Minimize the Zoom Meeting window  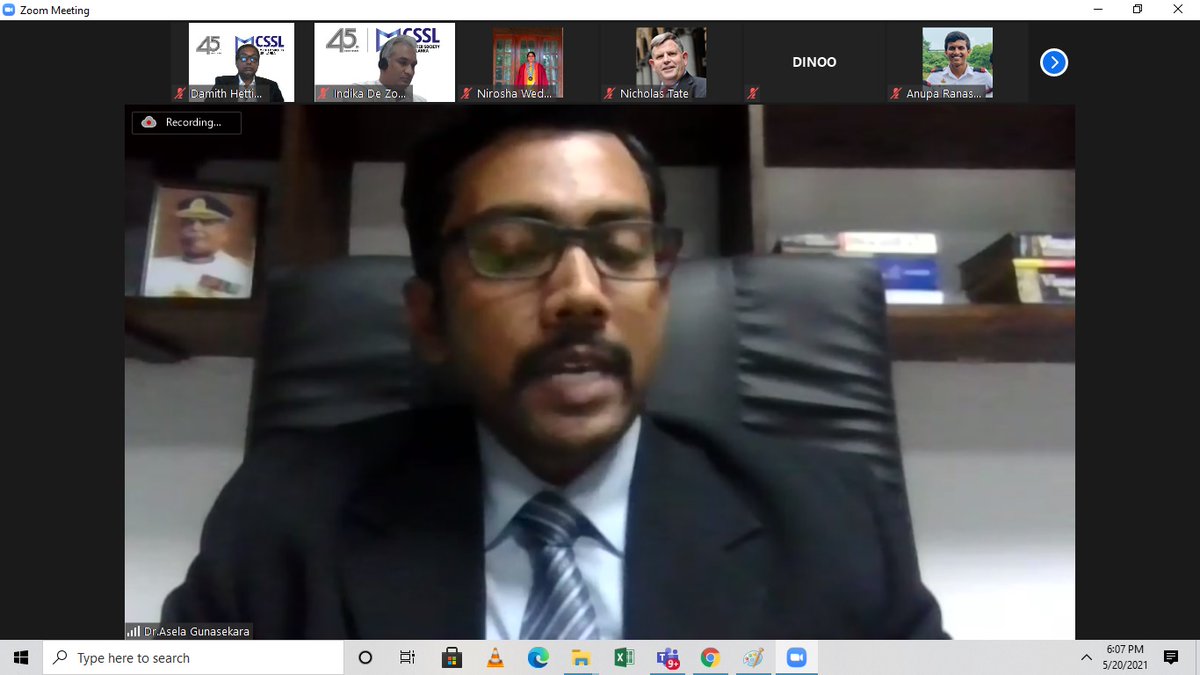pos(1099,10)
